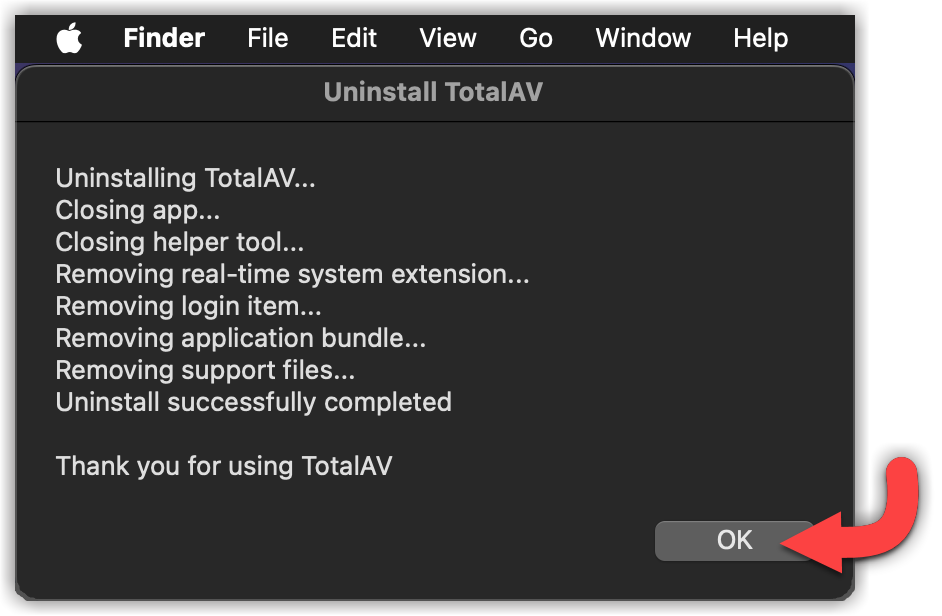Open the View menu
This screenshot has width=942, height=616.
click(x=447, y=39)
